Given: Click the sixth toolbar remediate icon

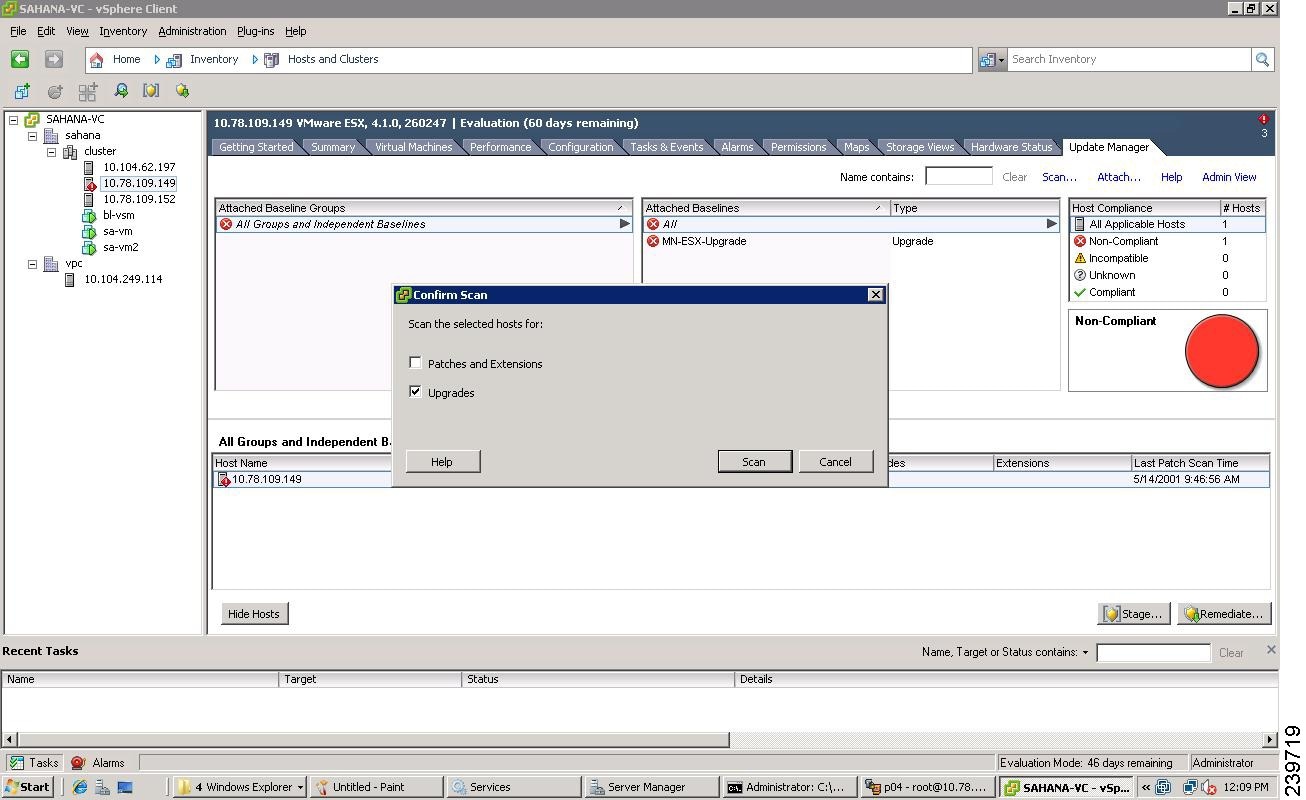Looking at the screenshot, I should point(182,91).
